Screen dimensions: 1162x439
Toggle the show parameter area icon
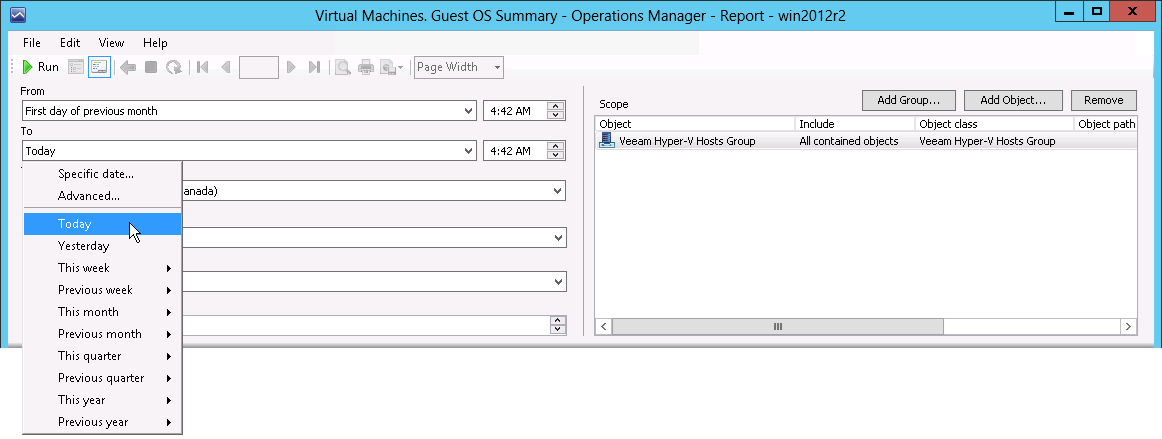tap(99, 67)
